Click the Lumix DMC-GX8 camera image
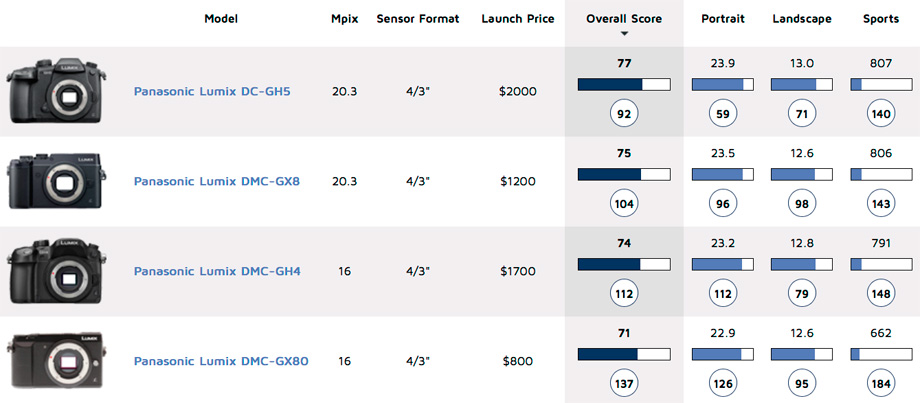 57,181
